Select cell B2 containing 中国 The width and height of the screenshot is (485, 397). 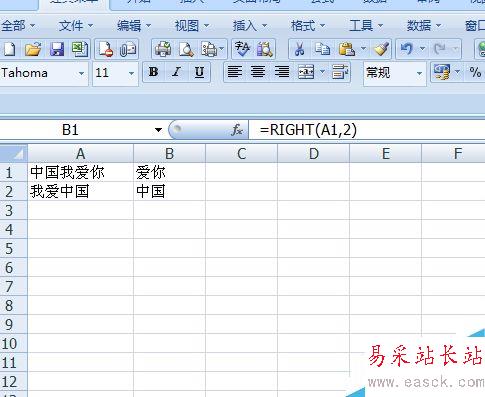point(170,191)
